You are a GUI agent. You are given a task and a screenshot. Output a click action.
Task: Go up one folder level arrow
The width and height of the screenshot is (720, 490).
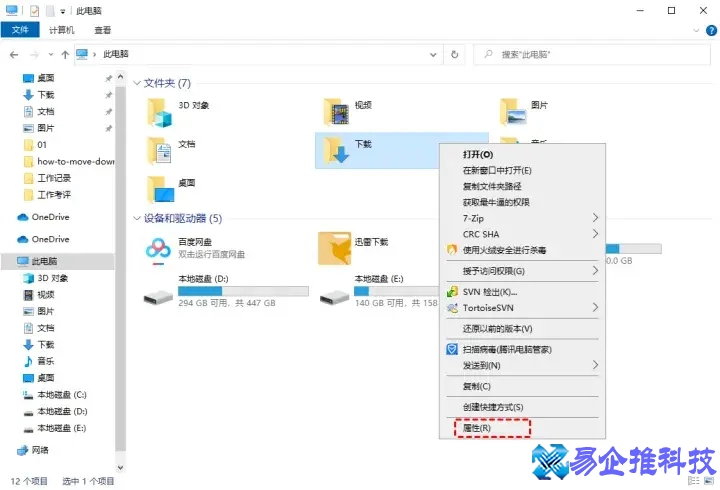tap(65, 55)
